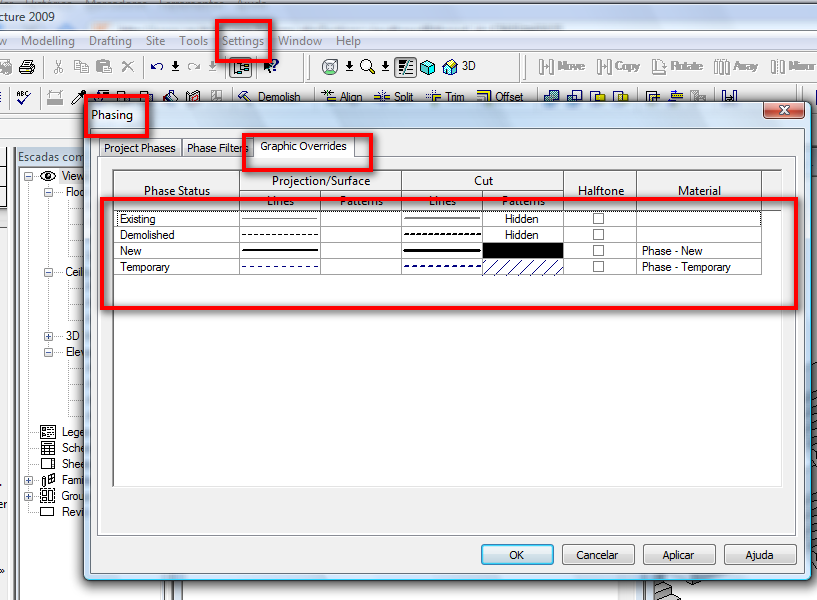The image size is (817, 600).
Task: Click the Aplicar button
Action: coord(679,555)
